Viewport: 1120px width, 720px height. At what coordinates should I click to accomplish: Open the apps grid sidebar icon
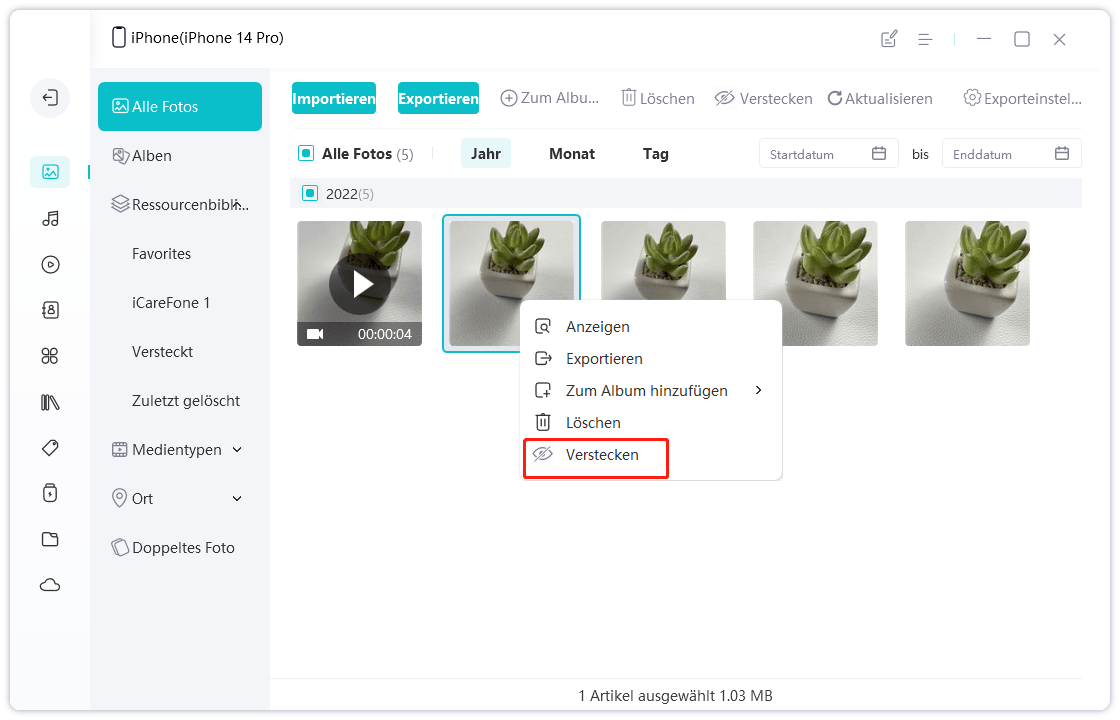(x=50, y=356)
